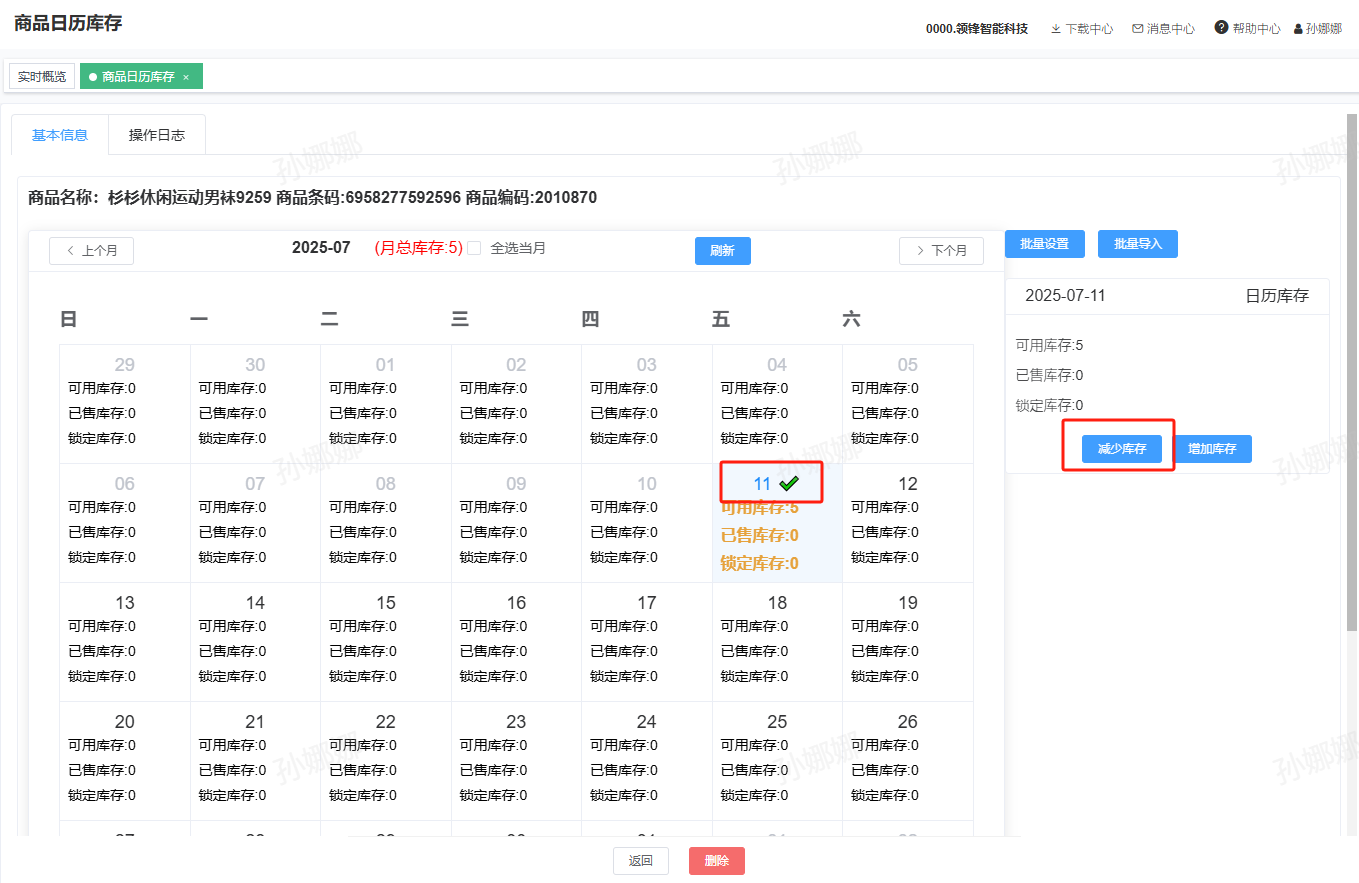Open the download center icon

coord(1055,29)
